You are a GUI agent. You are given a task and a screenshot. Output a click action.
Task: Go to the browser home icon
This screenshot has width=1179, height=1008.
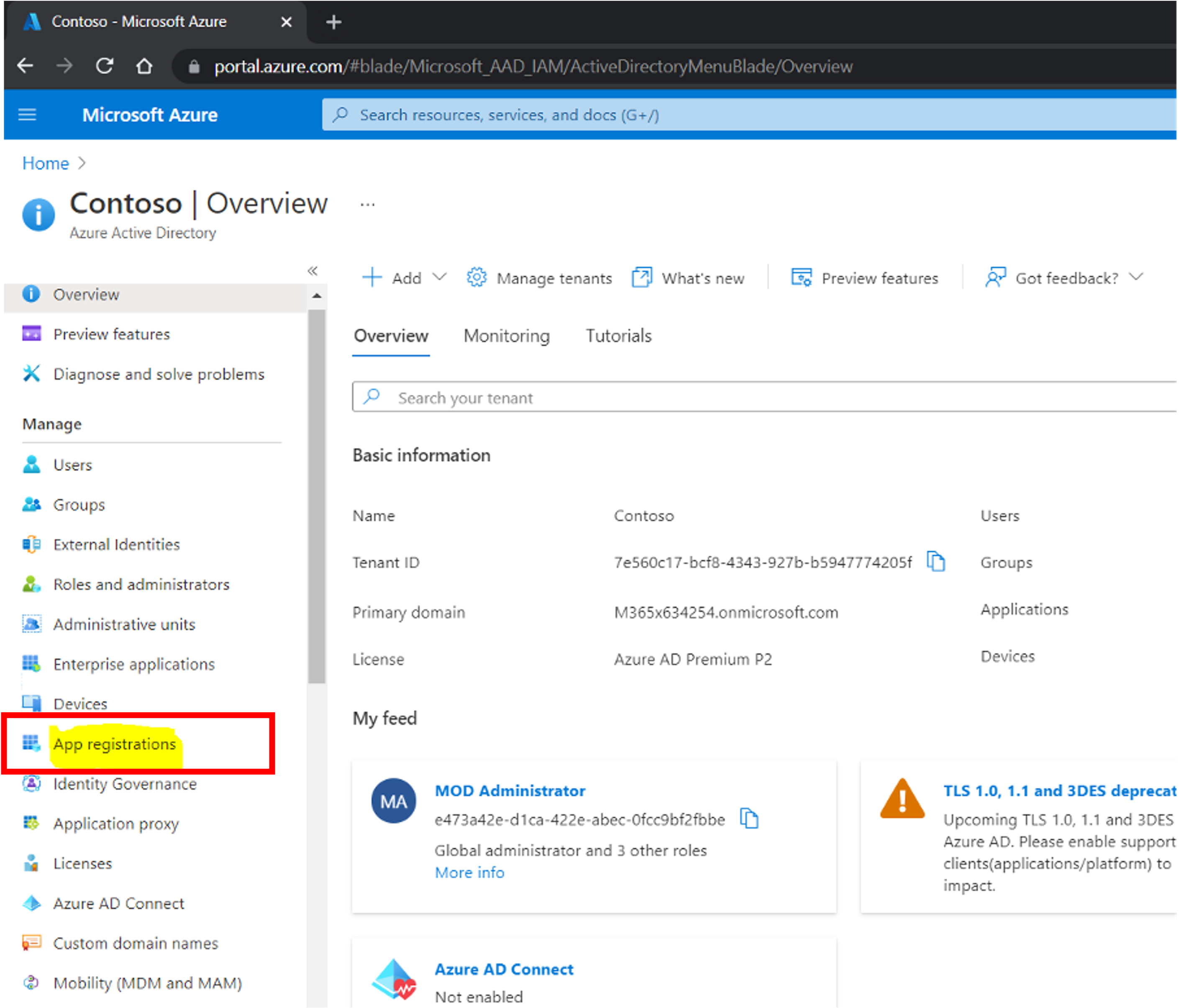click(144, 66)
